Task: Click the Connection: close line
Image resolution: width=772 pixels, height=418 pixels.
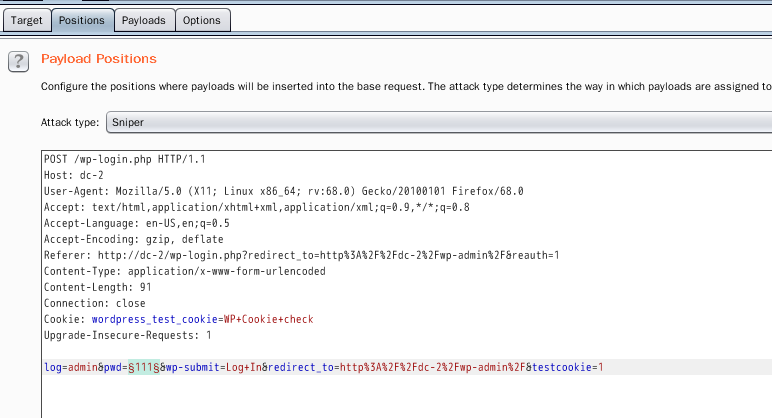Action: point(95,303)
